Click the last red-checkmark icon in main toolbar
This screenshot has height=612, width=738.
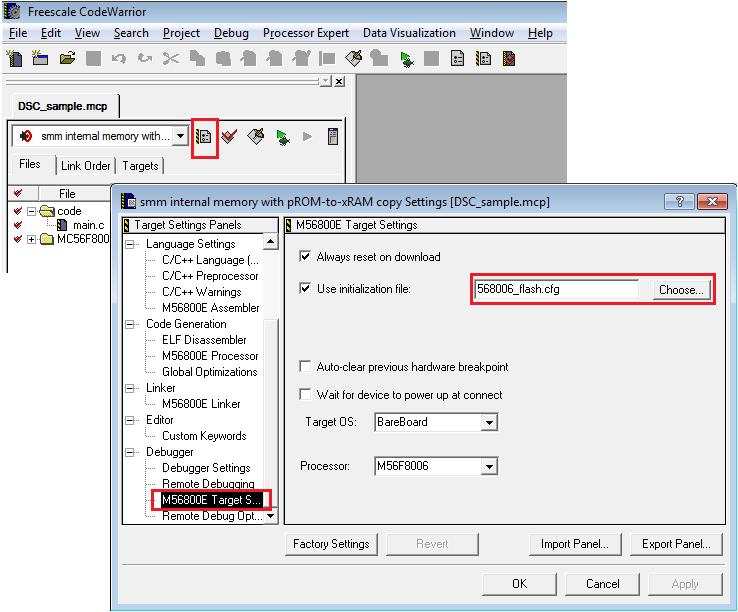[509, 59]
